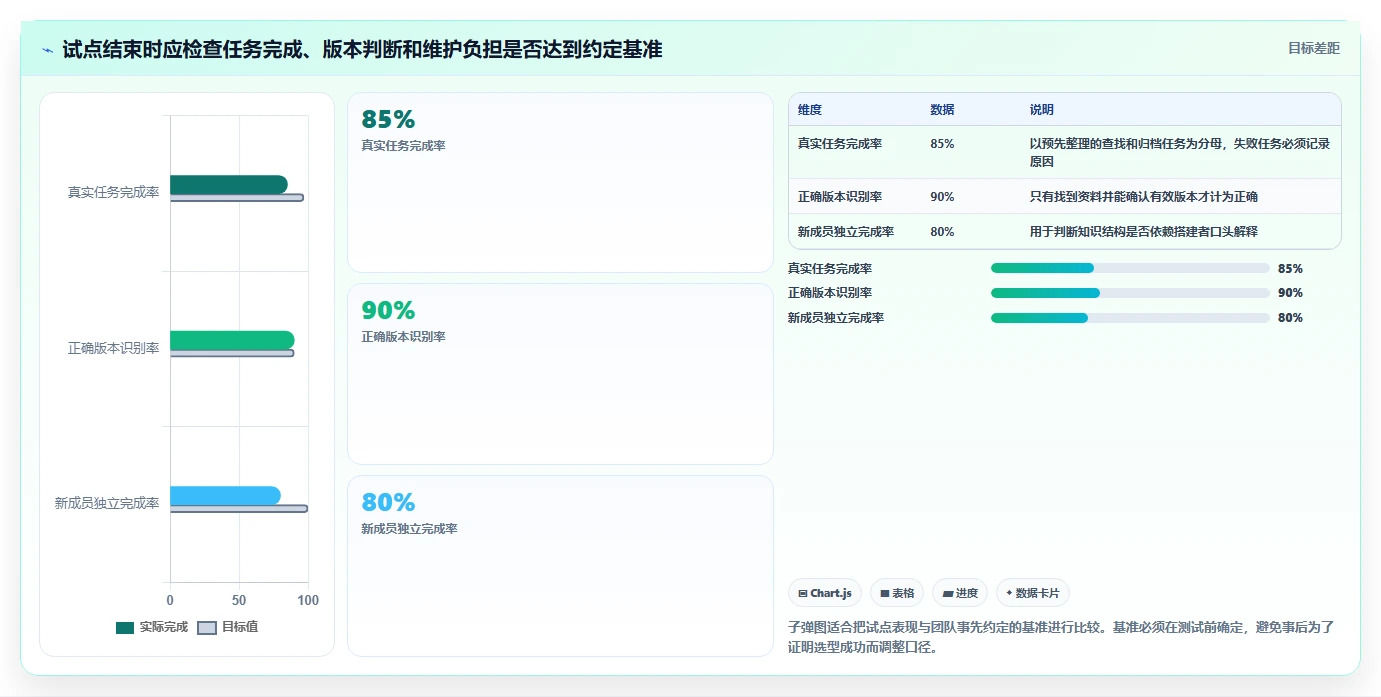Click the 85% value in the table
The width and height of the screenshot is (1381, 697).
(x=942, y=143)
